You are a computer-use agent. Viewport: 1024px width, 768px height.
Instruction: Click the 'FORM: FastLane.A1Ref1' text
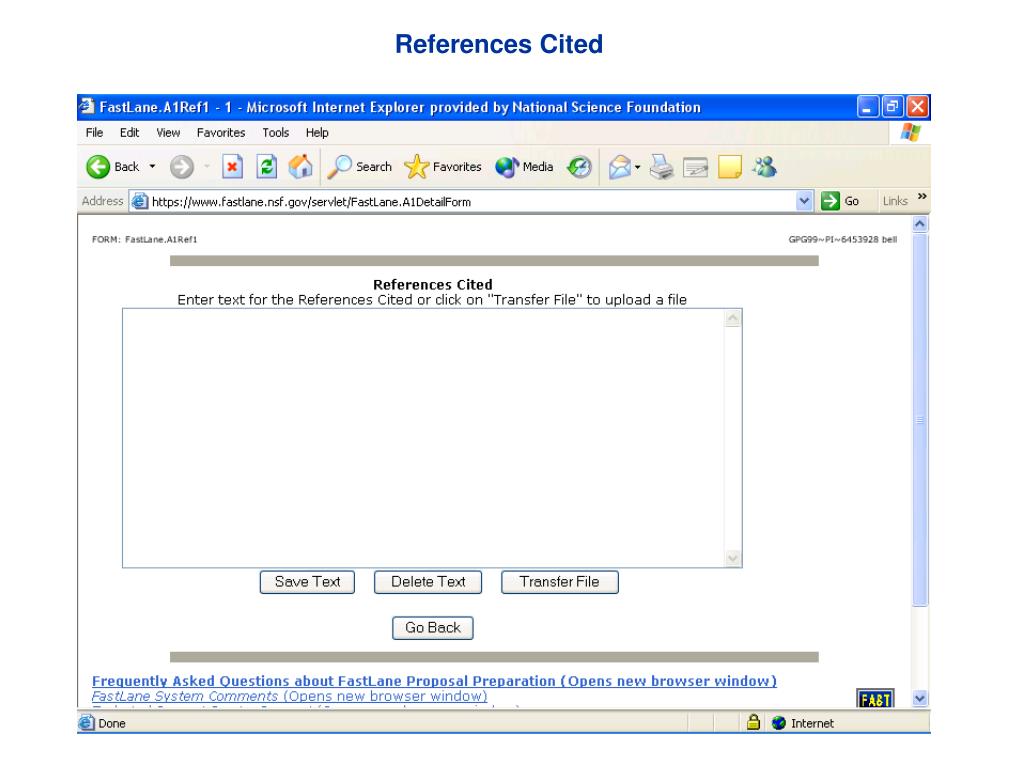click(144, 240)
